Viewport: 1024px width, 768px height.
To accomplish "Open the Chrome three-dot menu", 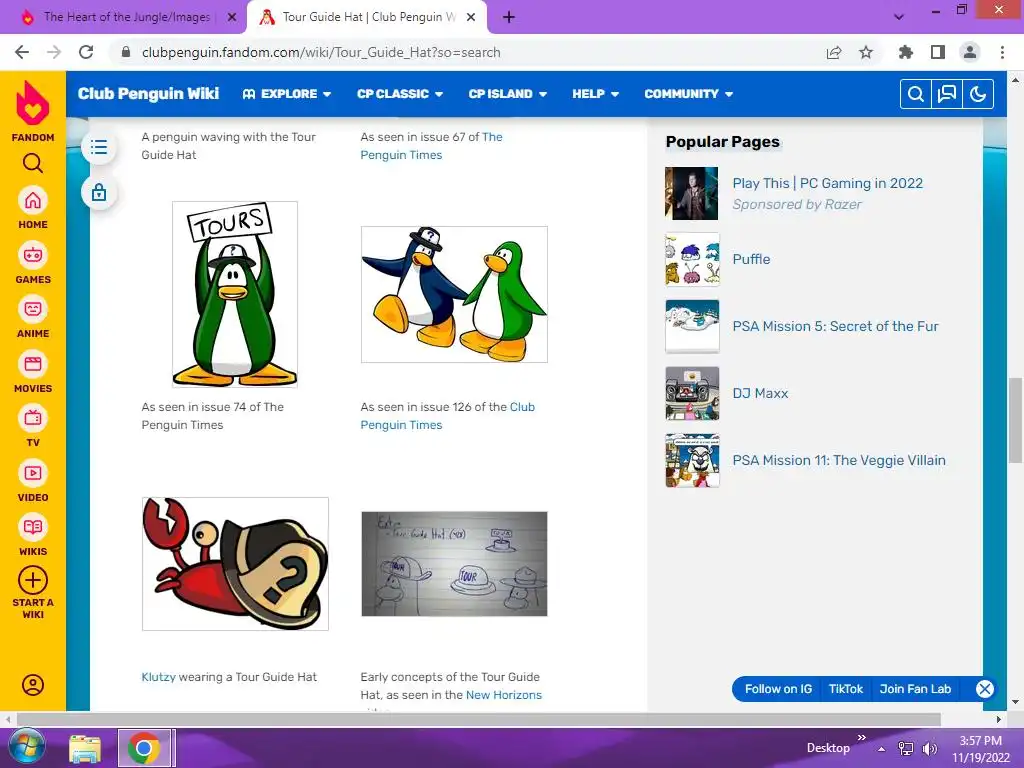I will [1002, 52].
